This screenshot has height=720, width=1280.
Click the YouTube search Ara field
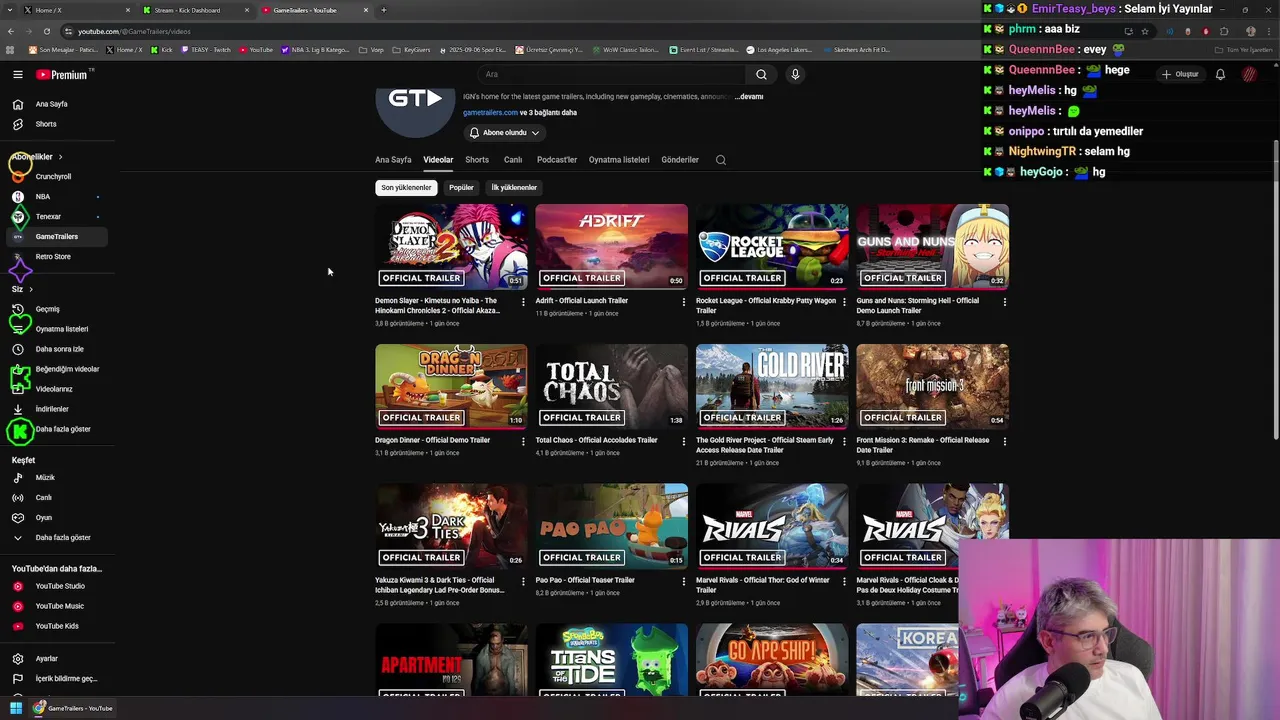[x=610, y=74]
